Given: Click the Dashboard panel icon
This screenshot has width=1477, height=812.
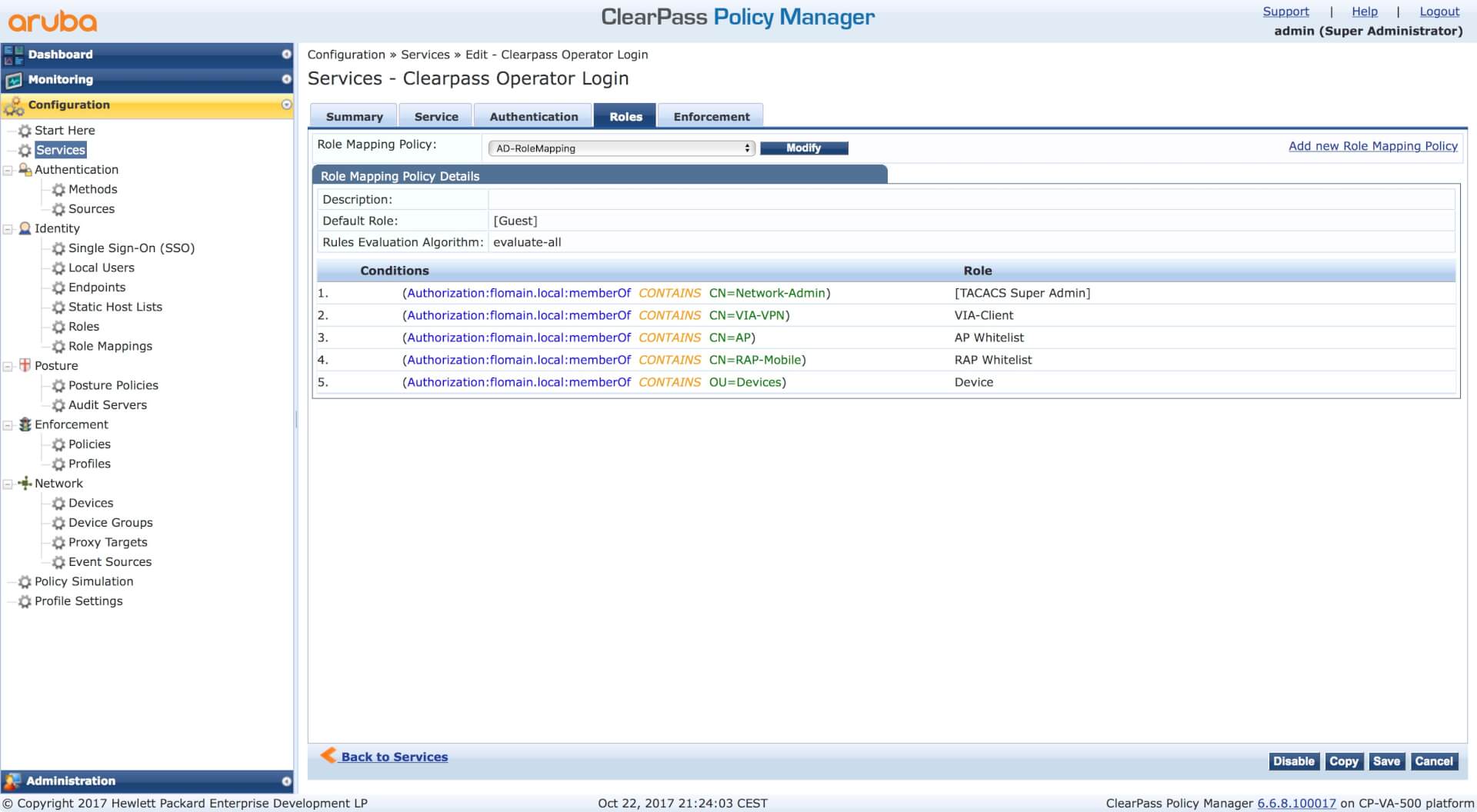Looking at the screenshot, I should 13,55.
